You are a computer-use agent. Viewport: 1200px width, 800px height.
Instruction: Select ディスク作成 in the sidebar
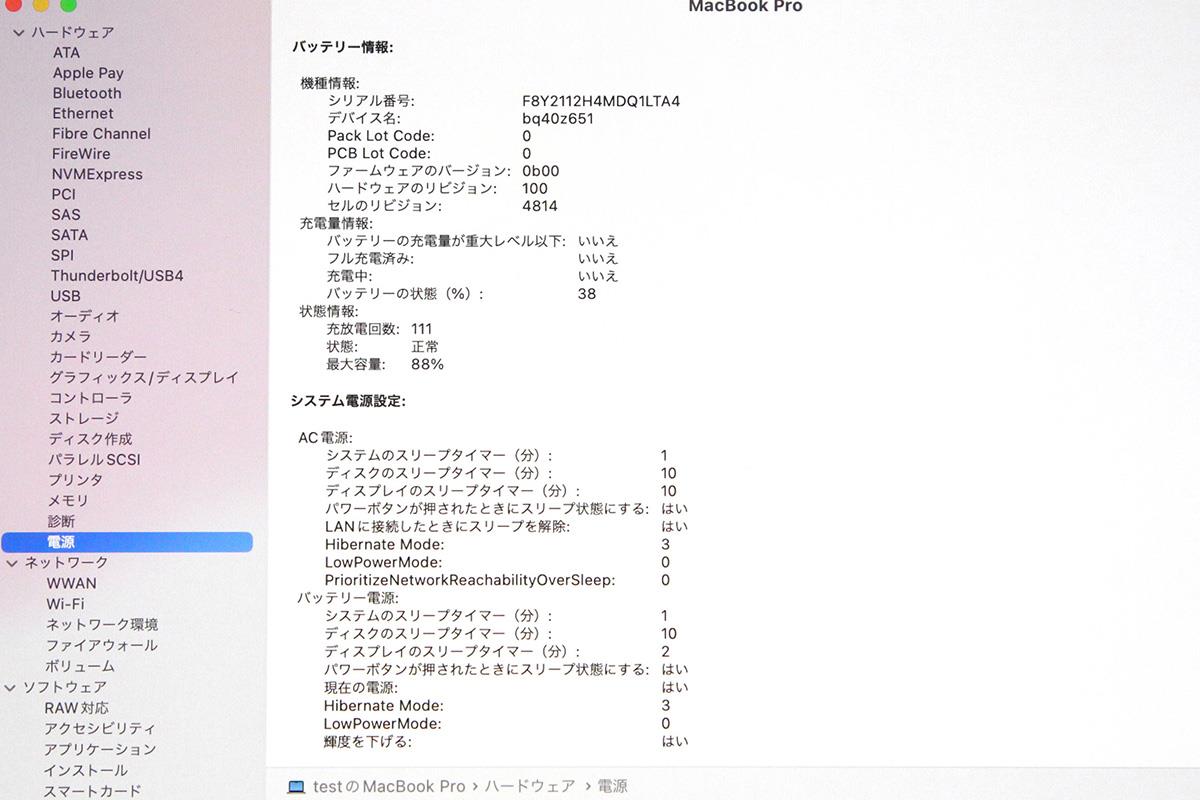[x=90, y=439]
